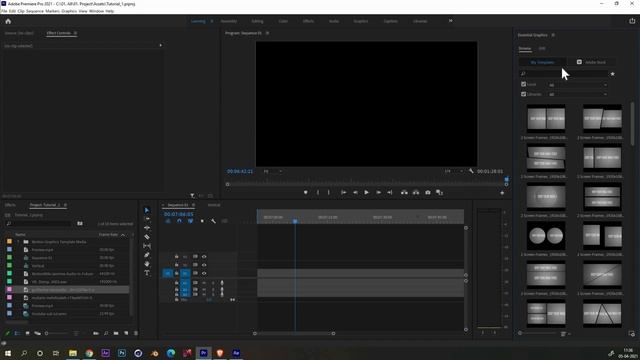Step back one frame
Screen dimensions: 640x360
(355, 193)
